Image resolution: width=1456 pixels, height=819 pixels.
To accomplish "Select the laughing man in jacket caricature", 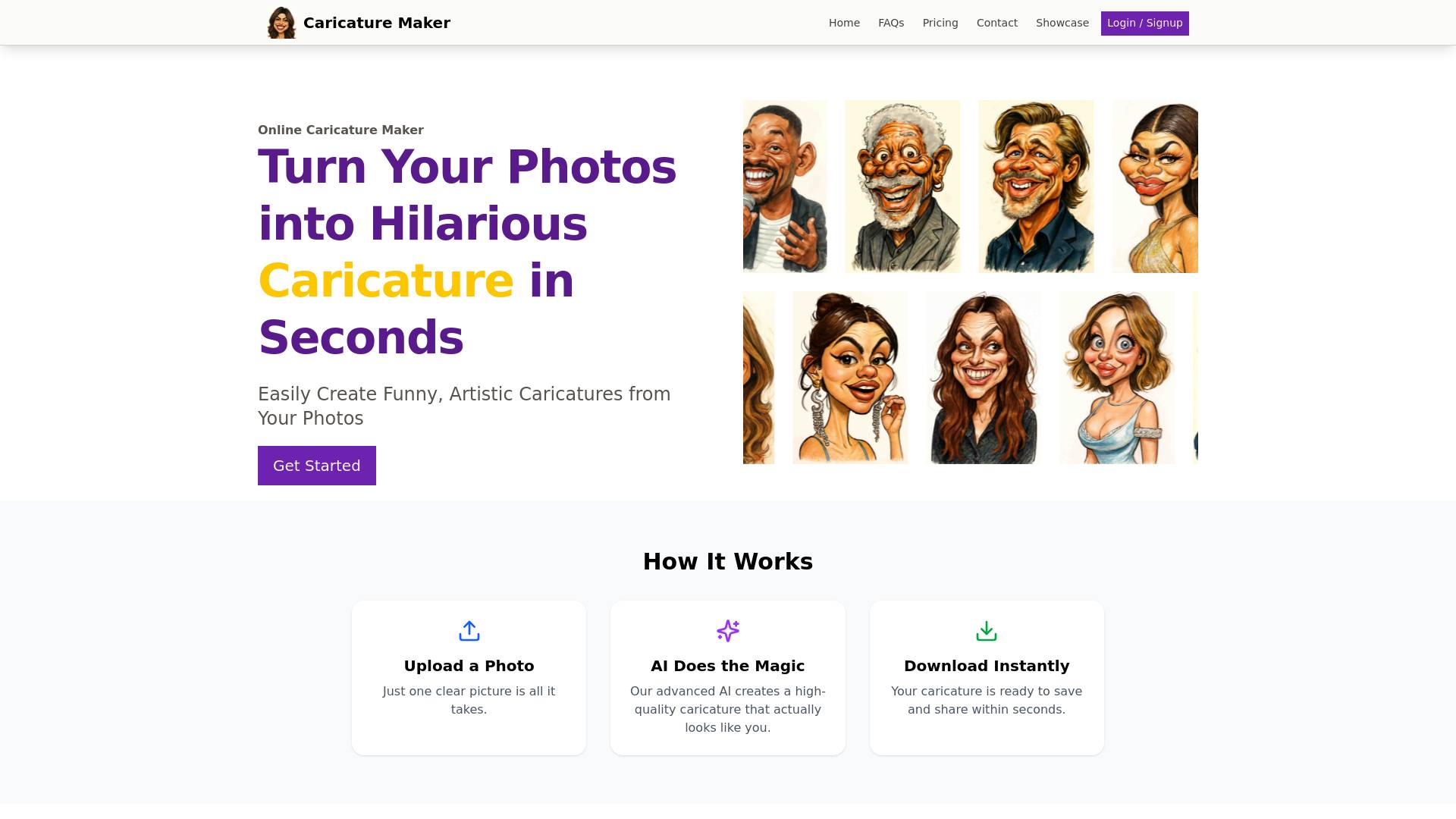I will click(785, 187).
